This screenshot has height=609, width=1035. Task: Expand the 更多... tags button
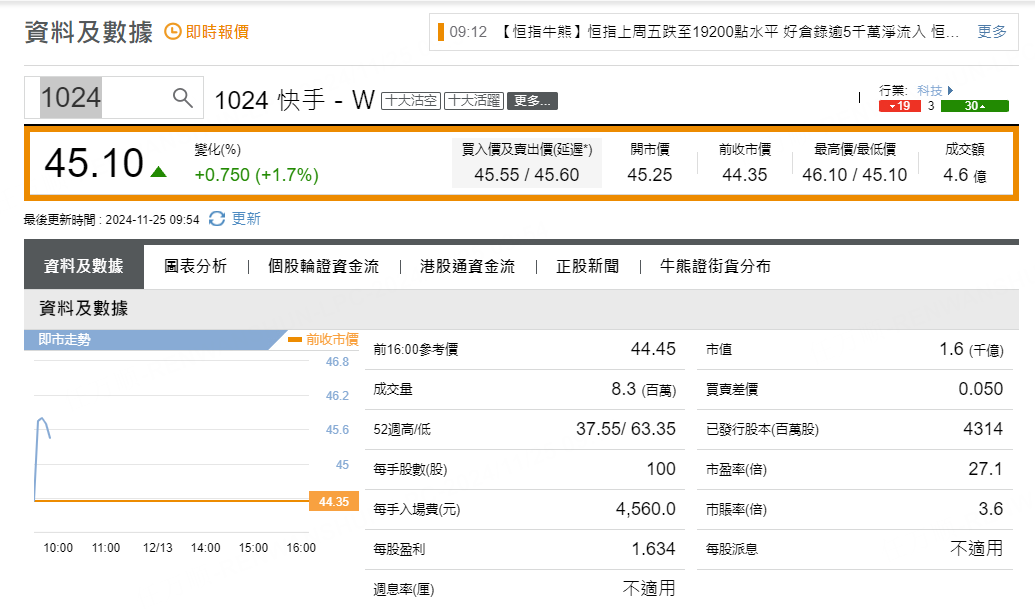[x=533, y=101]
